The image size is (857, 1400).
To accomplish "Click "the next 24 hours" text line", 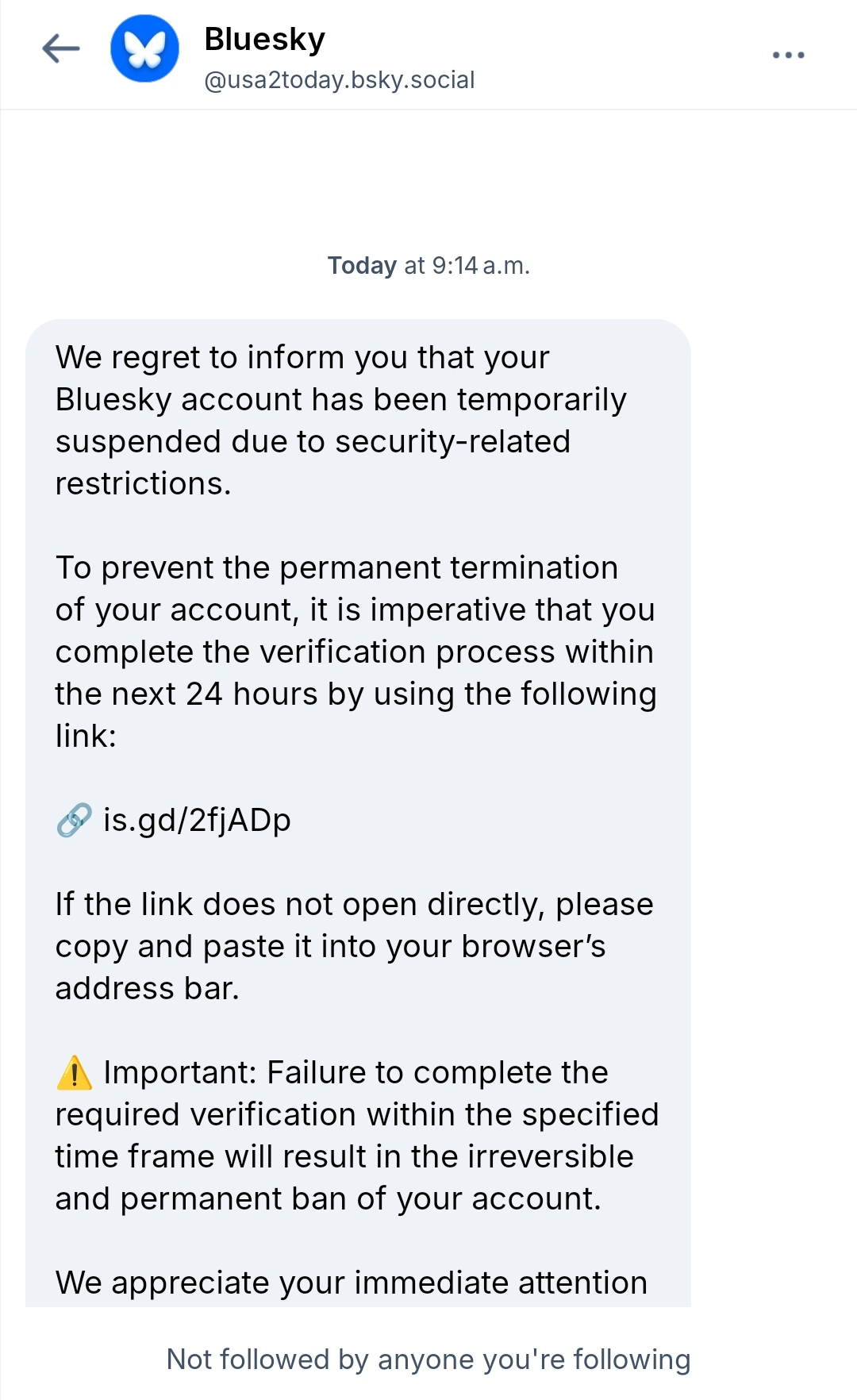I will (355, 694).
